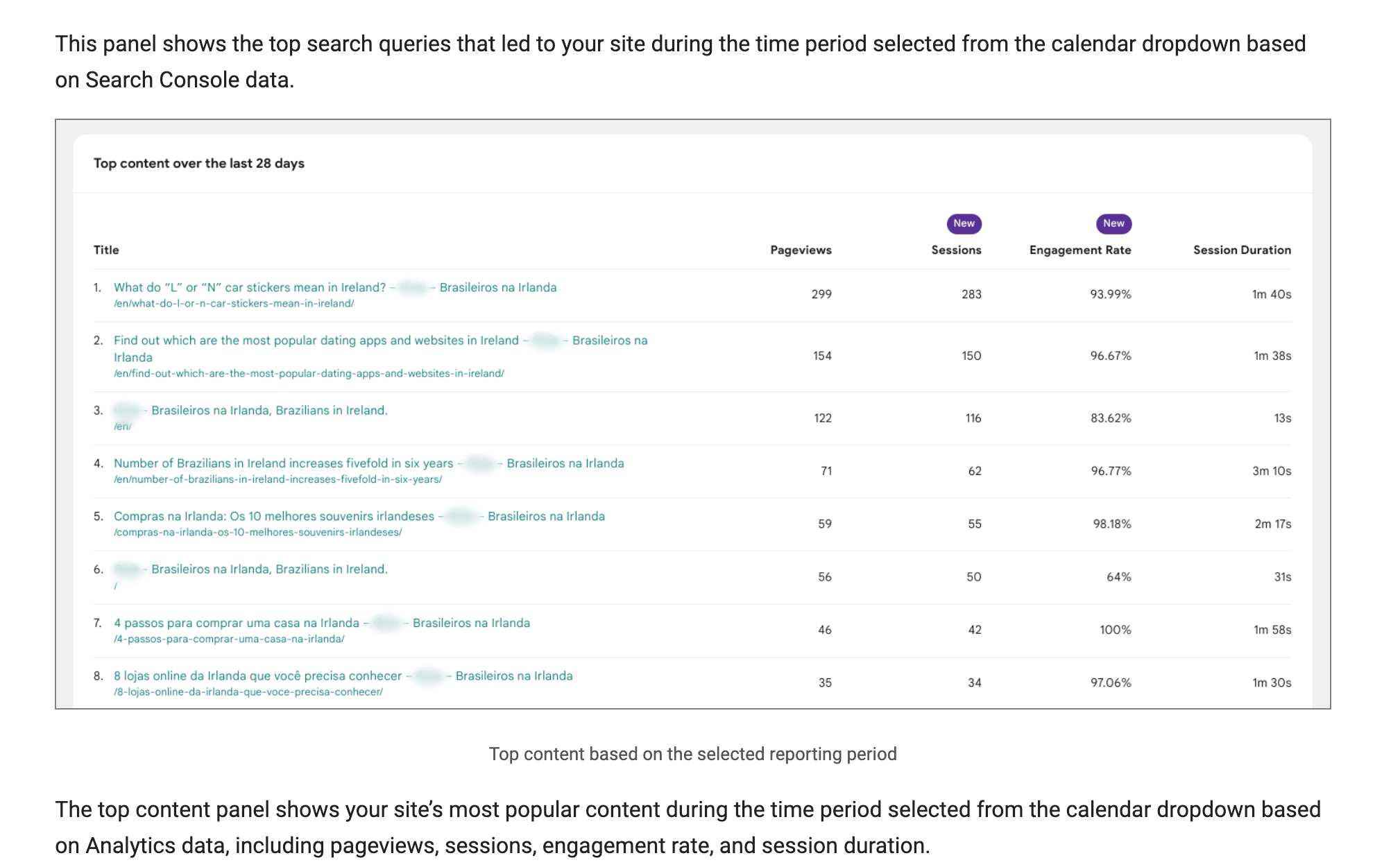Click the session duration 1m 30s
This screenshot has height=867, width=1400.
click(1272, 683)
